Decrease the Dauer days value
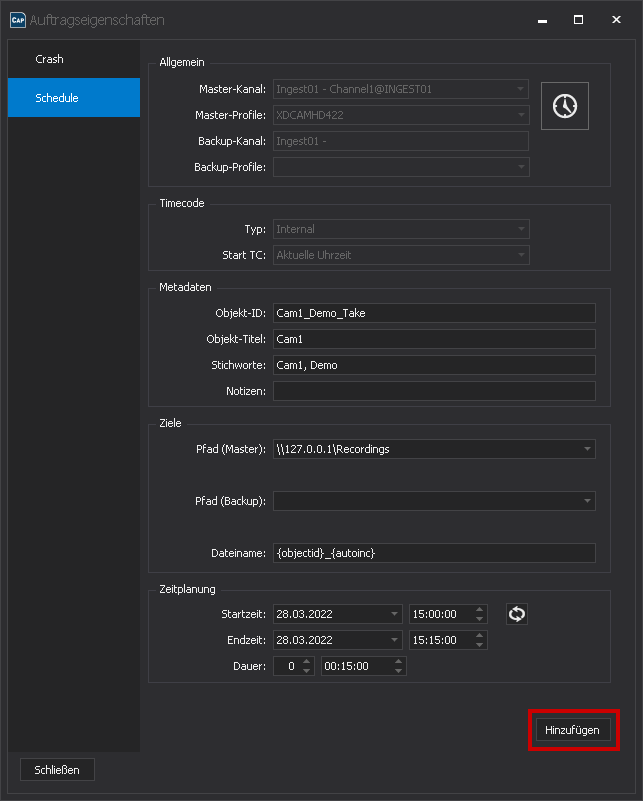The height and width of the screenshot is (801, 643). pyautogui.click(x=306, y=671)
